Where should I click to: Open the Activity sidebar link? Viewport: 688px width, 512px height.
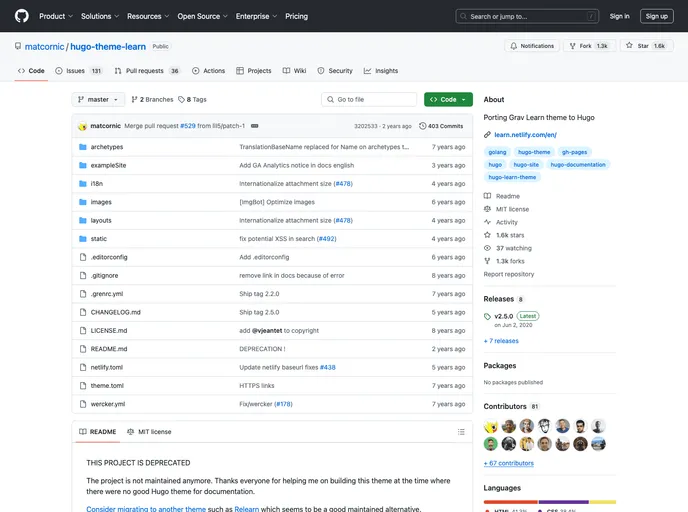501,222
